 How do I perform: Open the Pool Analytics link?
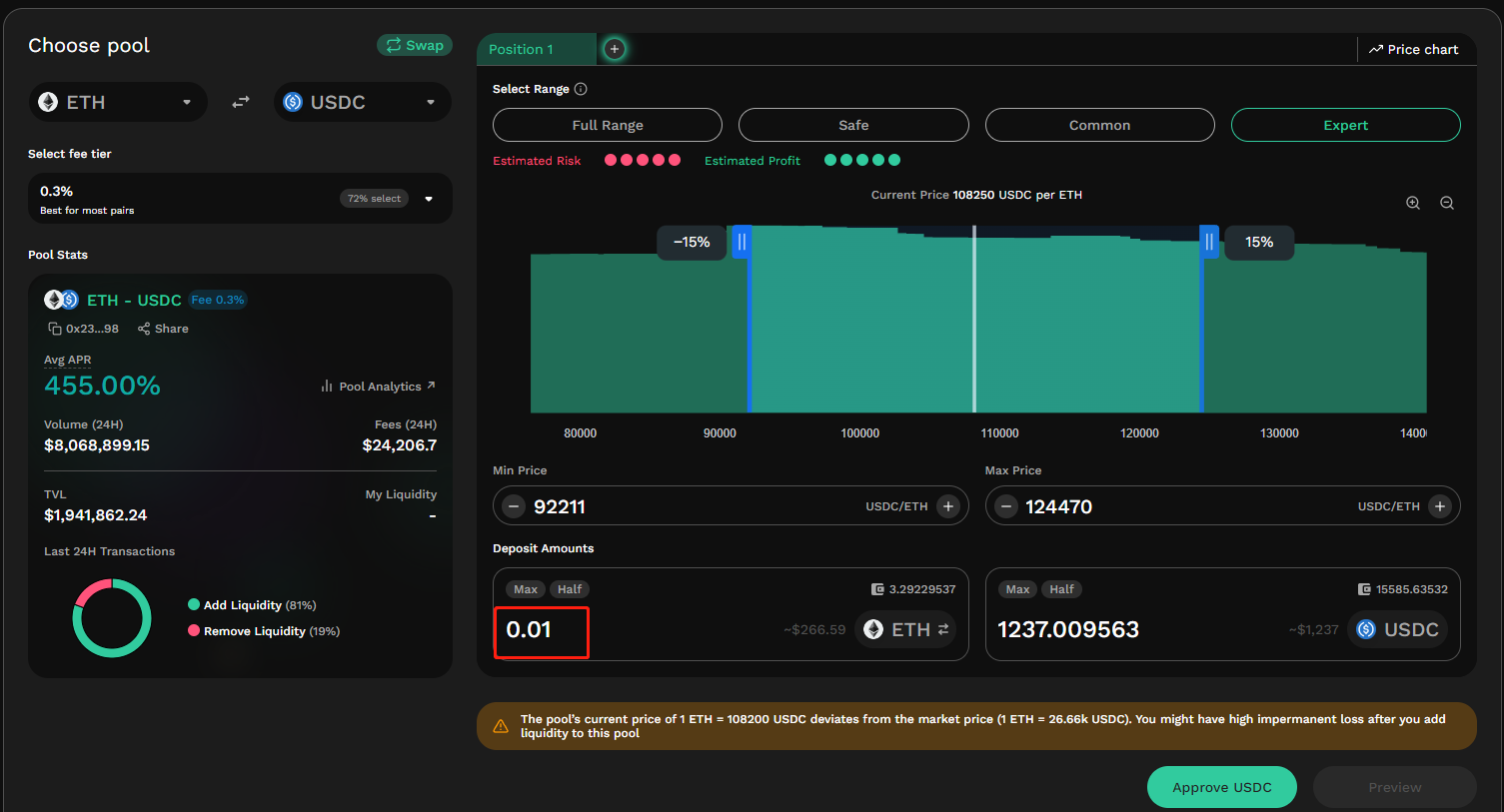pos(380,387)
